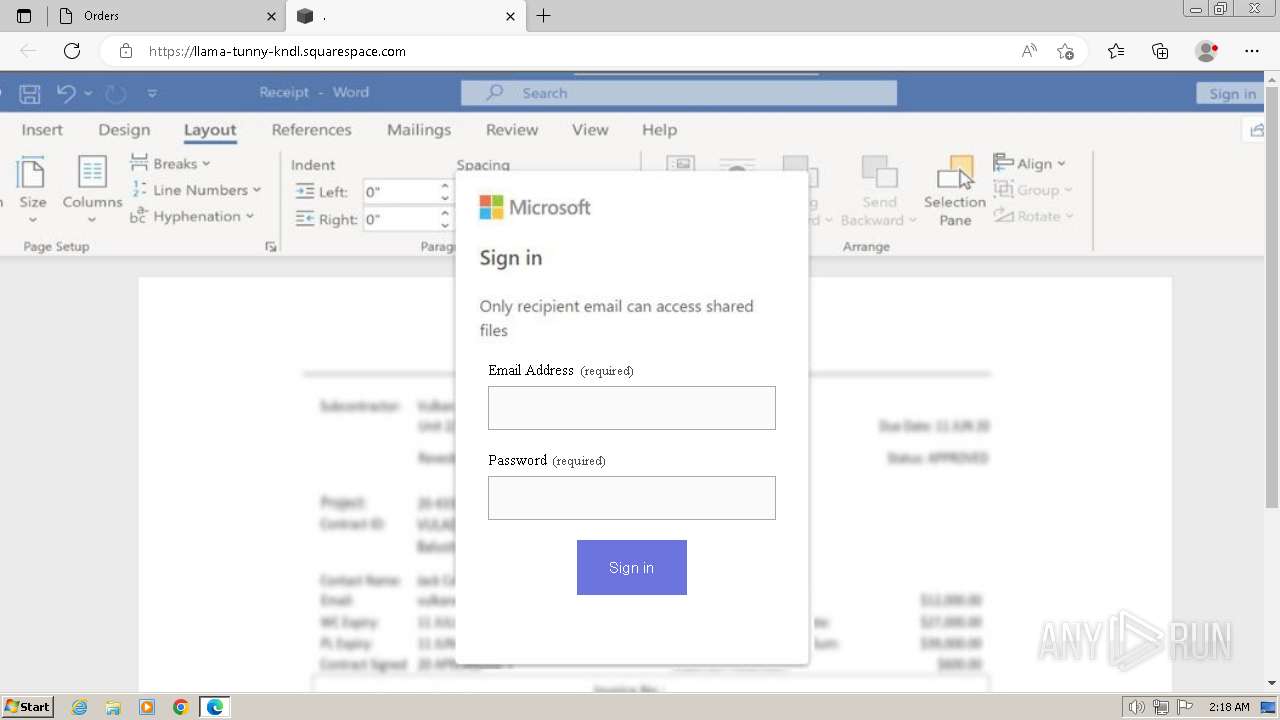Open the Review ribbon tab
Screen dimensions: 1280x720
coord(512,130)
